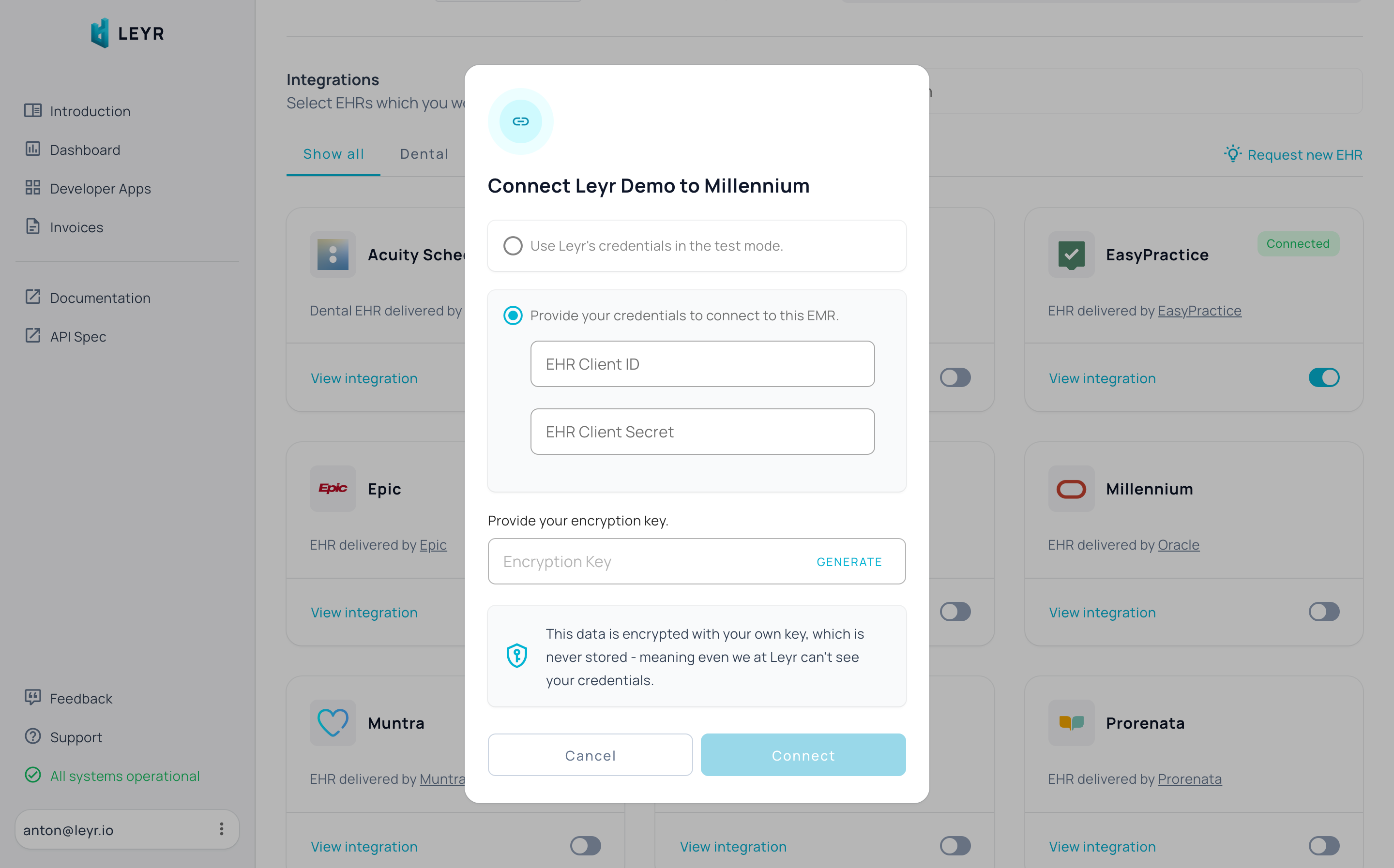The image size is (1394, 868).
Task: Click the Feedback icon in sidebar
Action: pyautogui.click(x=33, y=697)
